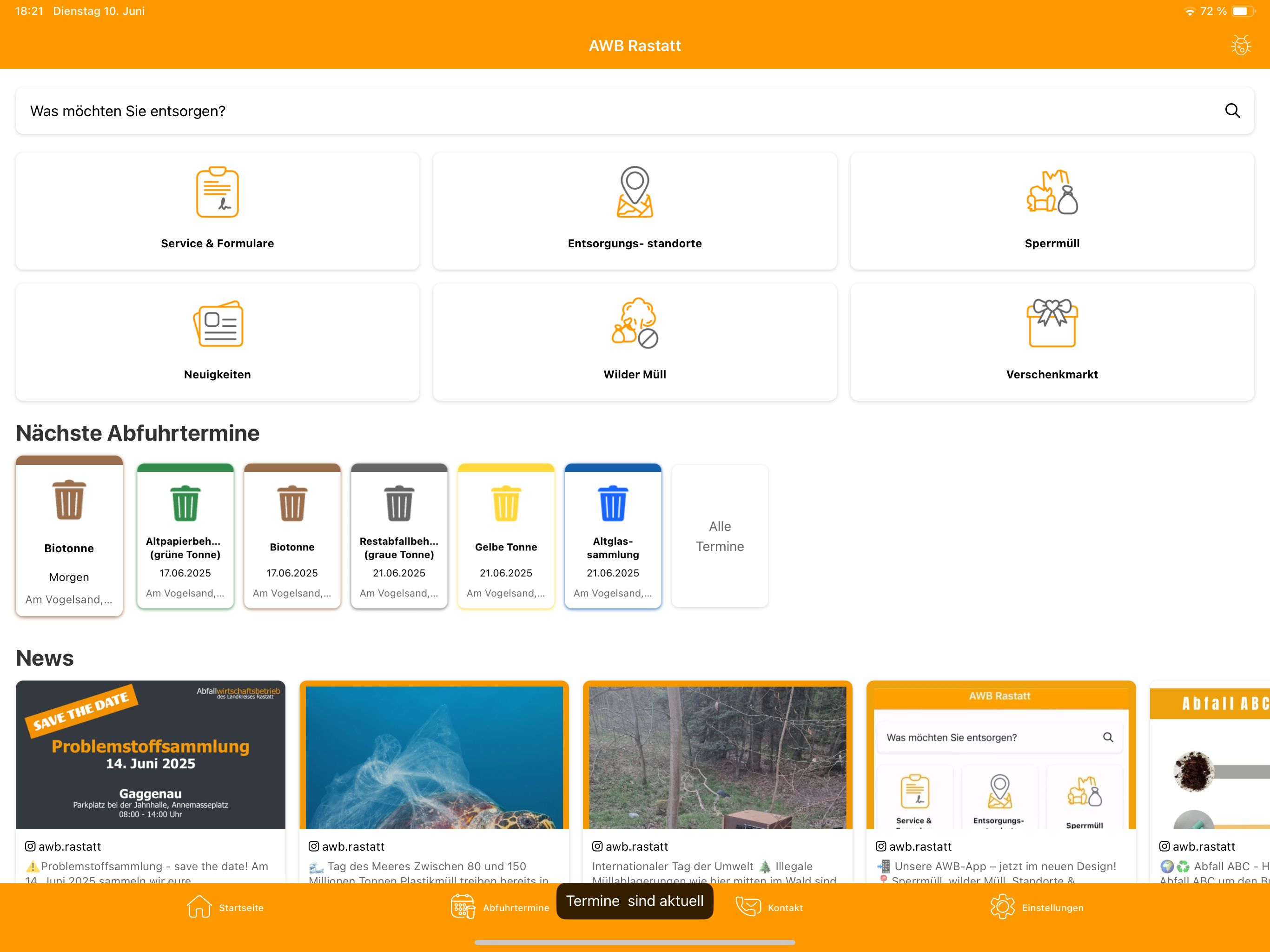Tap the Einstellungen gear icon
Viewport: 1270px width, 952px height.
pyautogui.click(x=1002, y=907)
